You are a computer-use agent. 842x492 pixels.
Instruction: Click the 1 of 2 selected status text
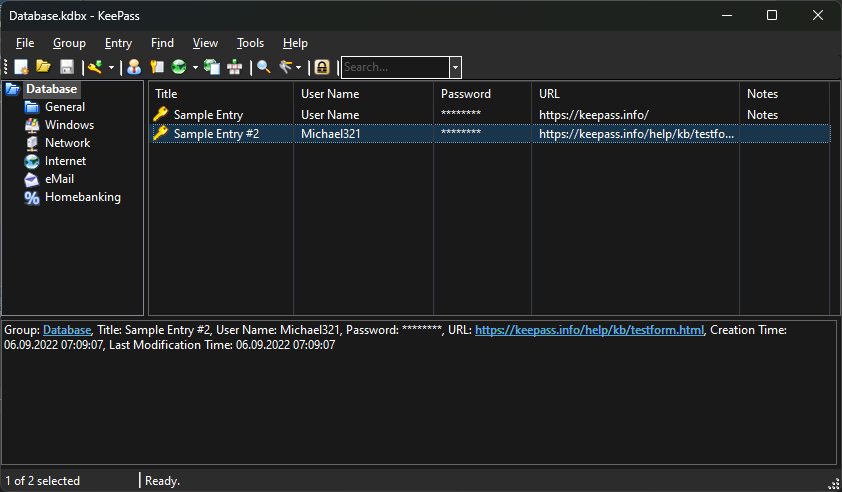(x=42, y=481)
